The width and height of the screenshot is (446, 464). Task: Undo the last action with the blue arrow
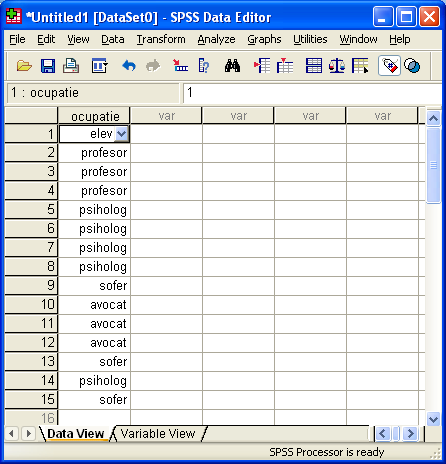pyautogui.click(x=129, y=66)
